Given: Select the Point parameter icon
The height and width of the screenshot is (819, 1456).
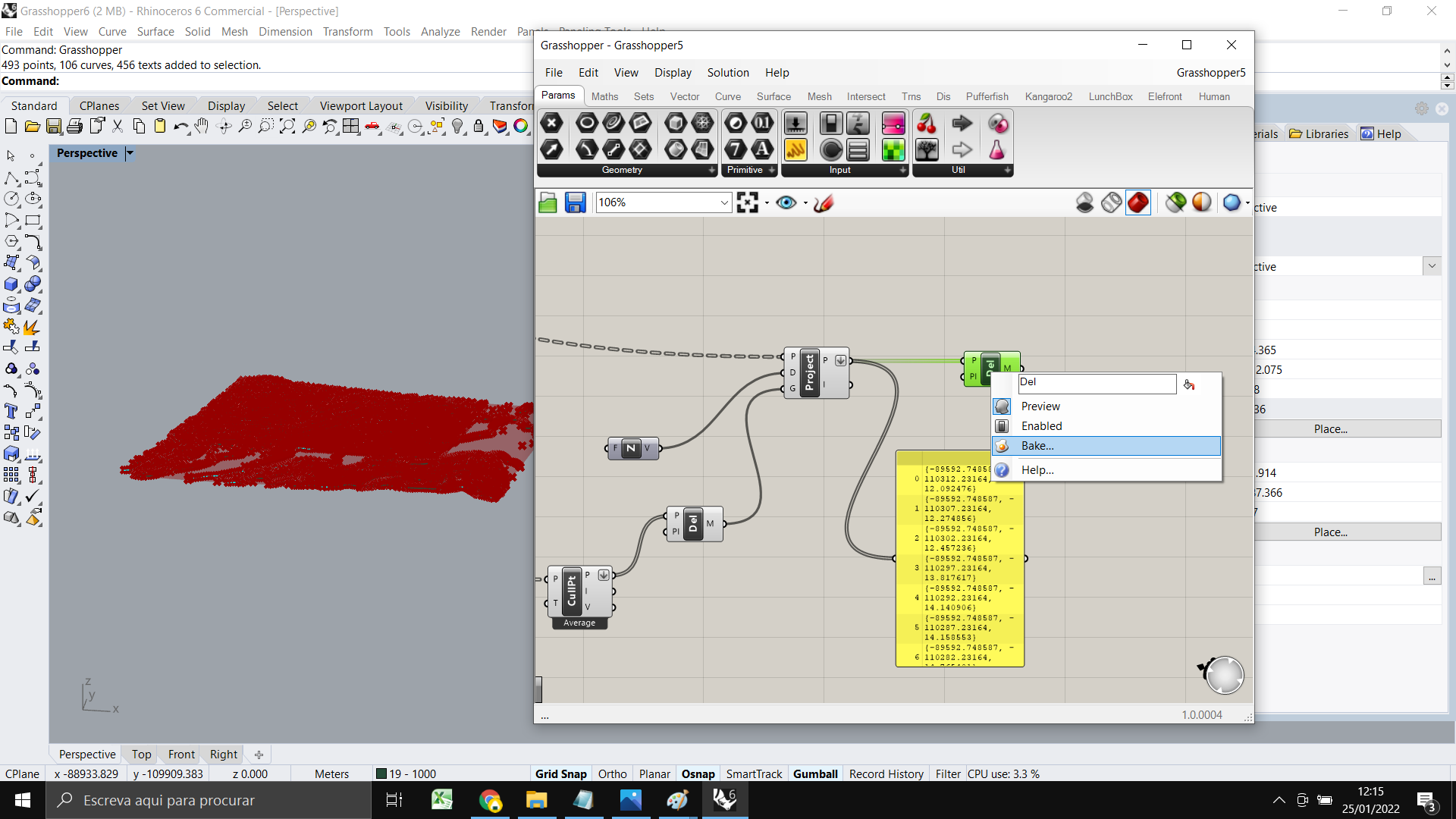Looking at the screenshot, I should click(552, 124).
